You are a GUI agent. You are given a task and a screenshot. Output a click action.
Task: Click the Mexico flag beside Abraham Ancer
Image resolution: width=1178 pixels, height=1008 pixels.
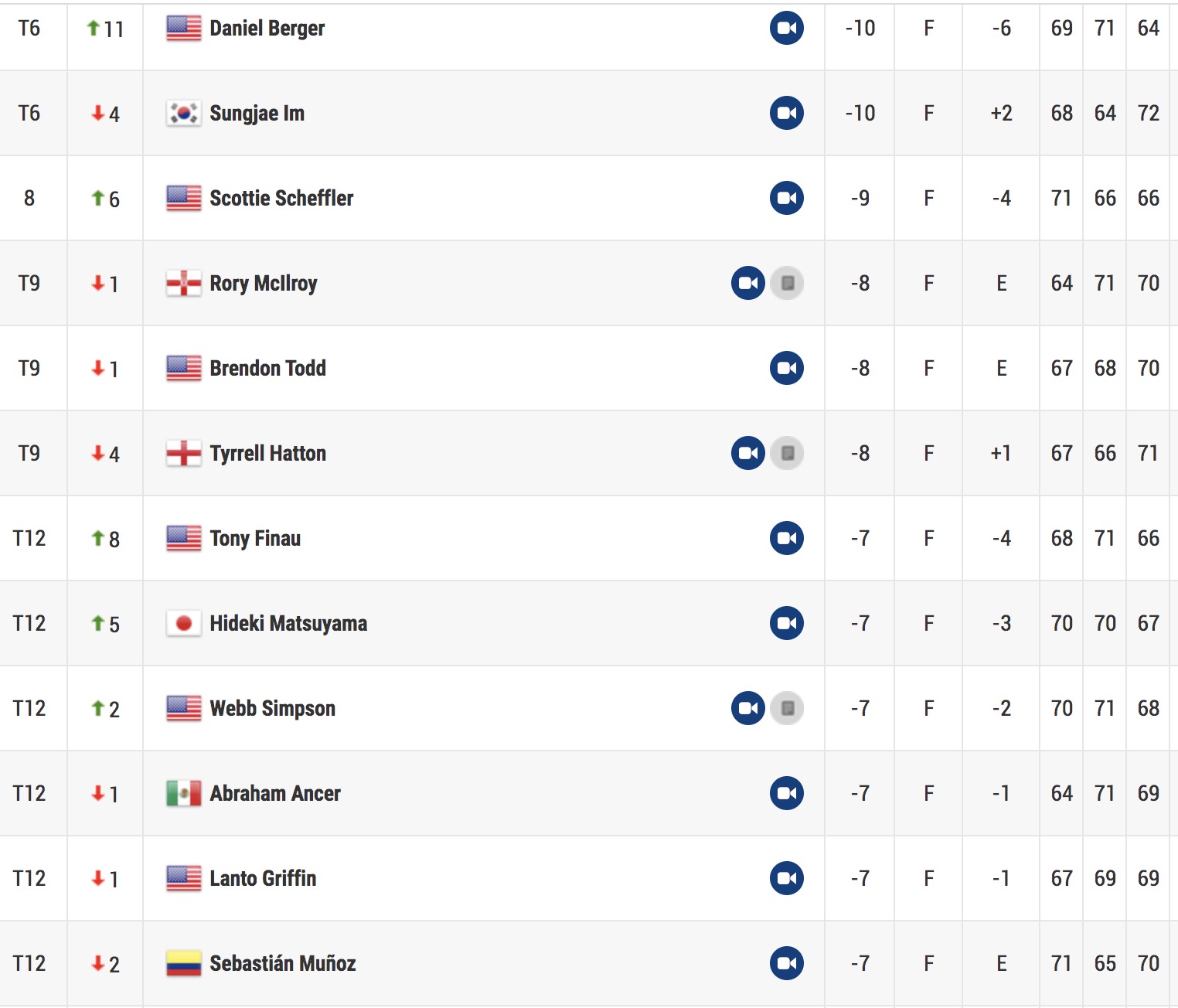tap(184, 794)
